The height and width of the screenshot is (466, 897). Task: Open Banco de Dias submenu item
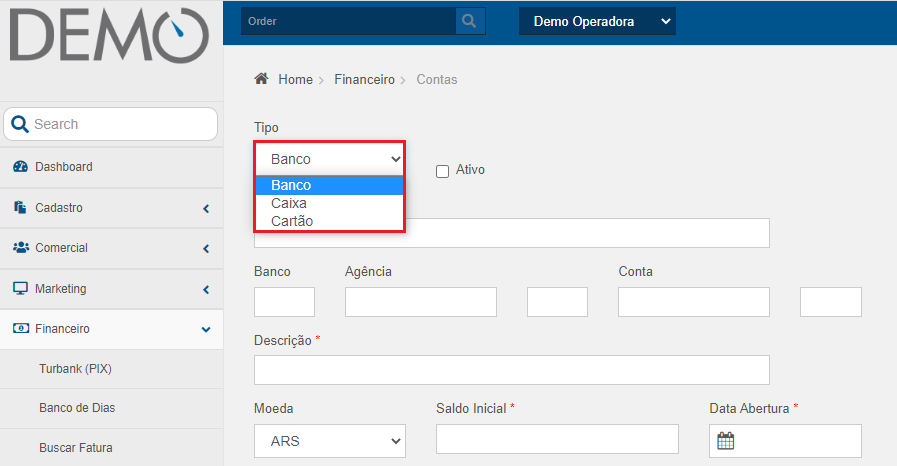pyautogui.click(x=112, y=408)
